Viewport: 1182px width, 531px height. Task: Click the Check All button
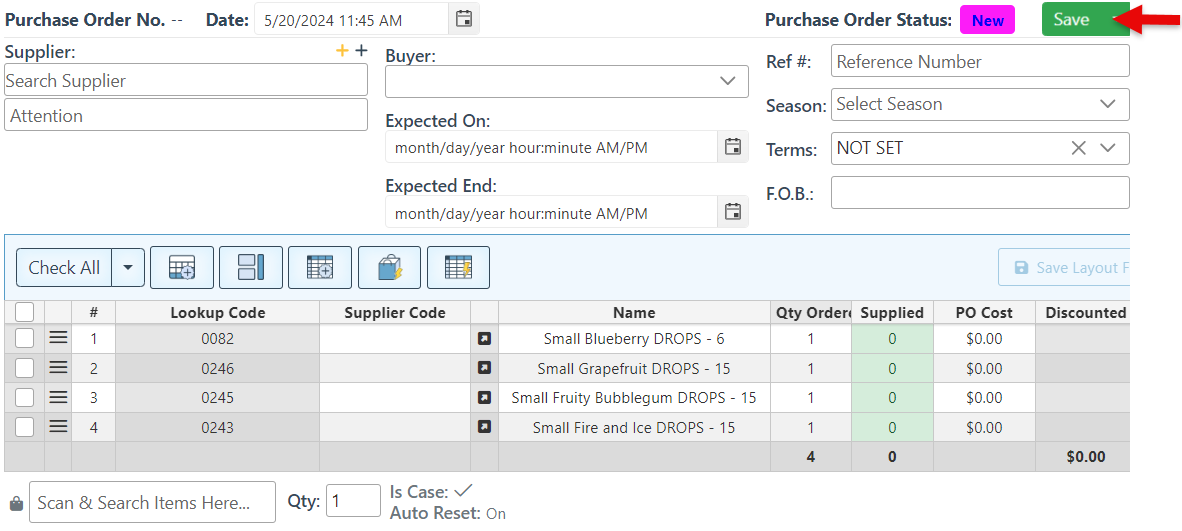click(64, 268)
